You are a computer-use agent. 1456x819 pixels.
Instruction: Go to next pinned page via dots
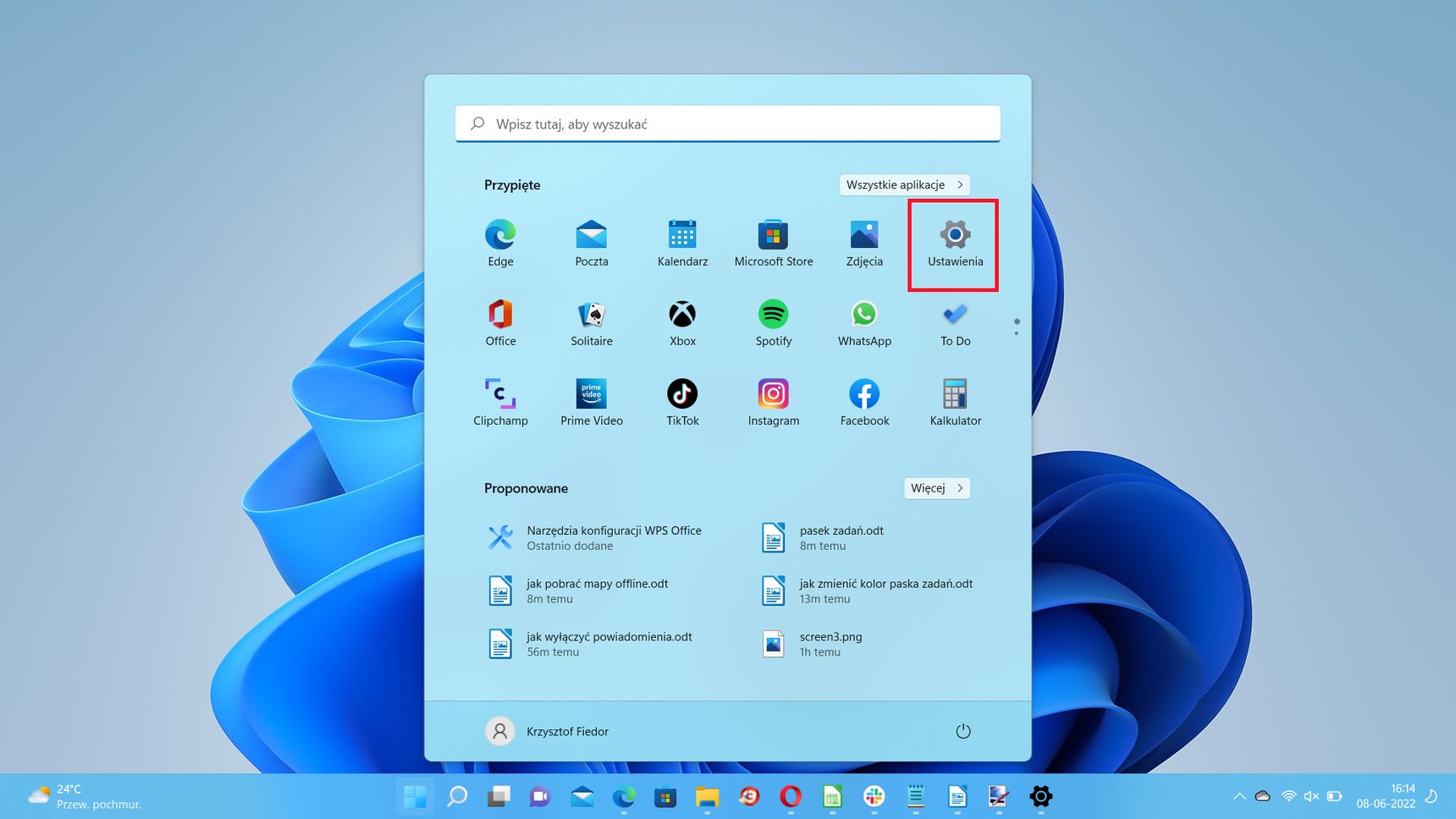pyautogui.click(x=1017, y=333)
